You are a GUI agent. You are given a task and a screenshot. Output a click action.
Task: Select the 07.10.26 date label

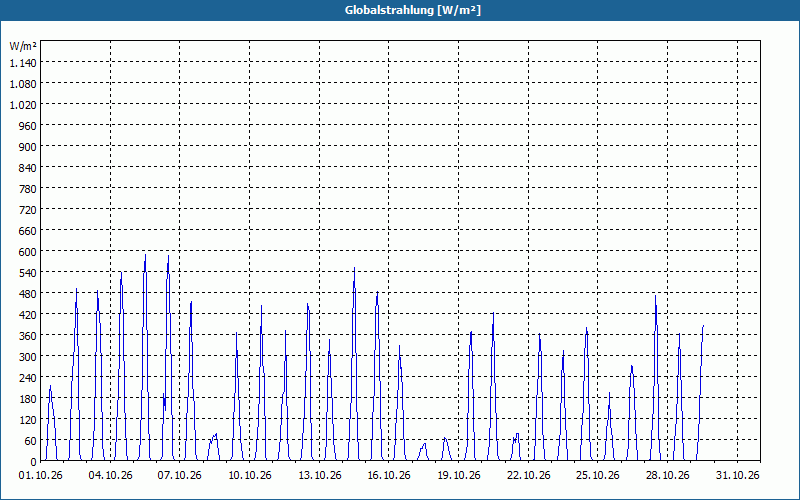click(x=180, y=476)
